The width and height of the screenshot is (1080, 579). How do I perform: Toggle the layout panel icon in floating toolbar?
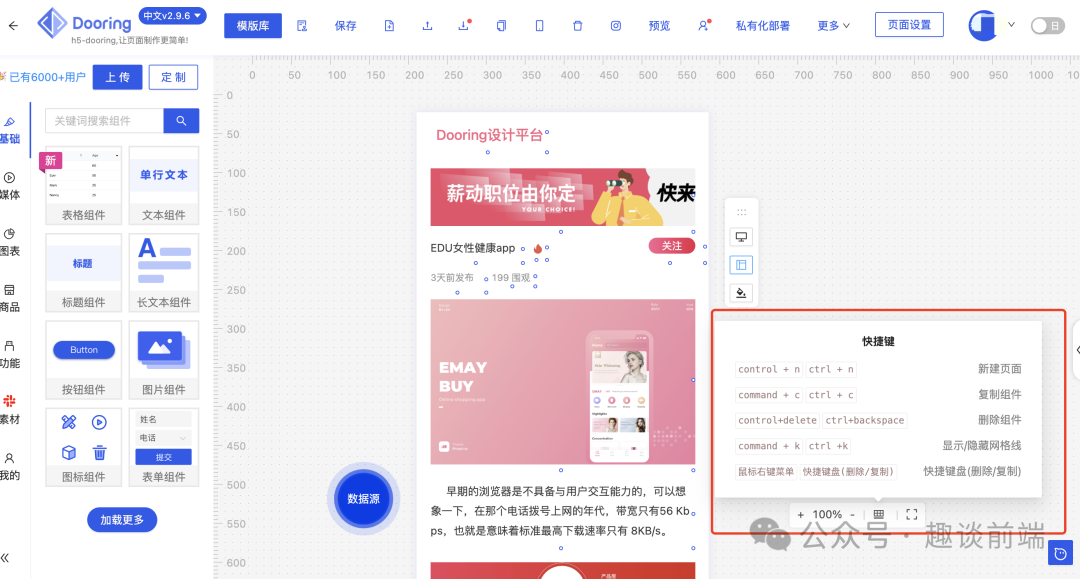click(741, 264)
